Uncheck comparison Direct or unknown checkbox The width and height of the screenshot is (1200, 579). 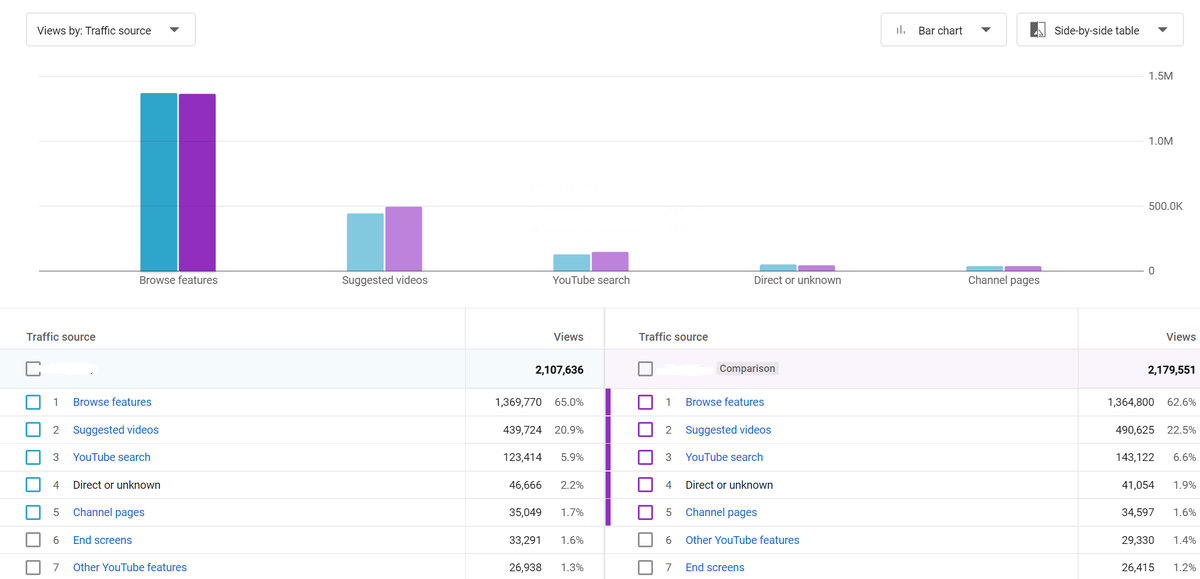tap(645, 485)
